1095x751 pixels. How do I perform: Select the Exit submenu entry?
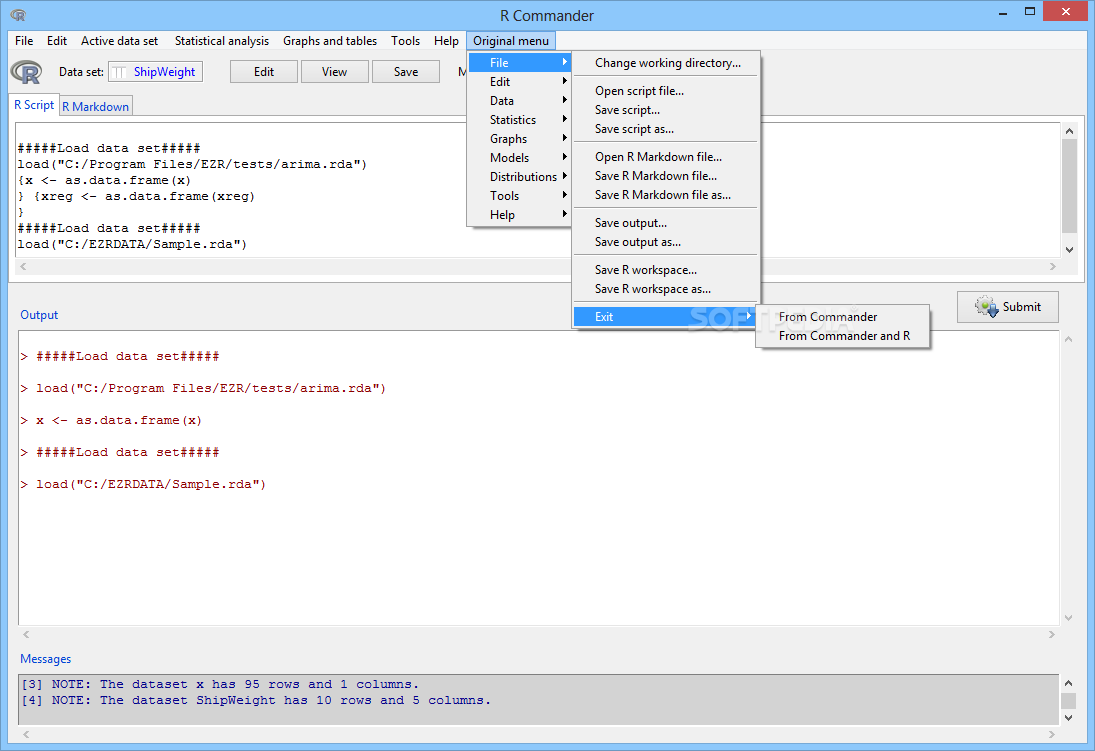[x=666, y=316]
